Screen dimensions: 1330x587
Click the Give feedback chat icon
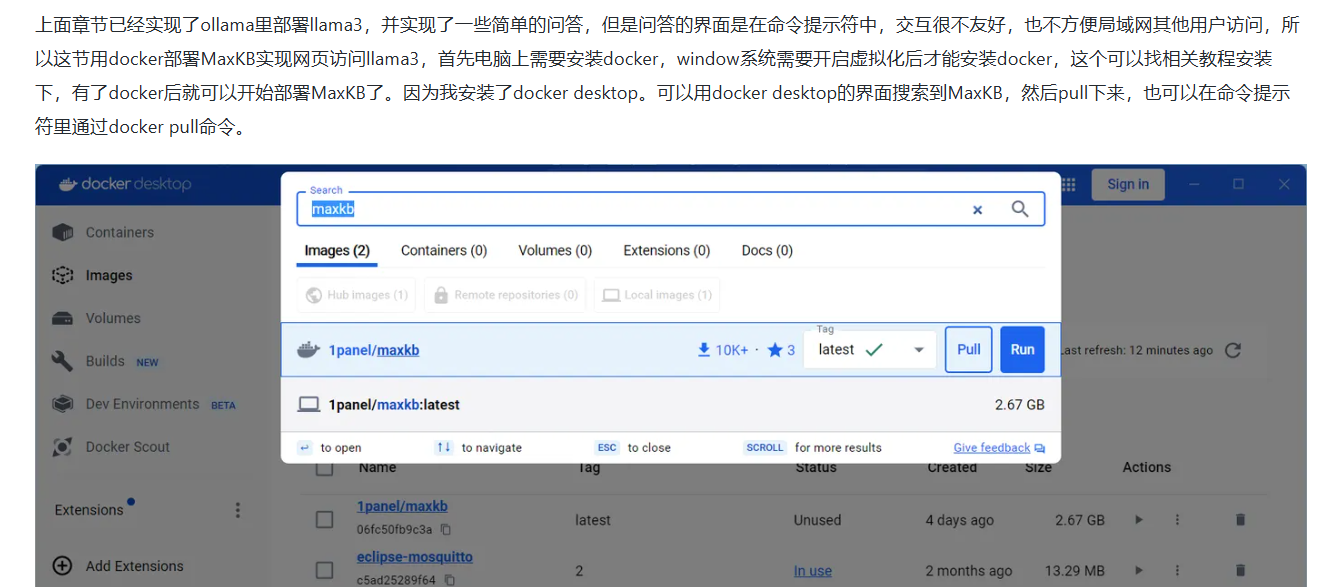[x=1040, y=448]
